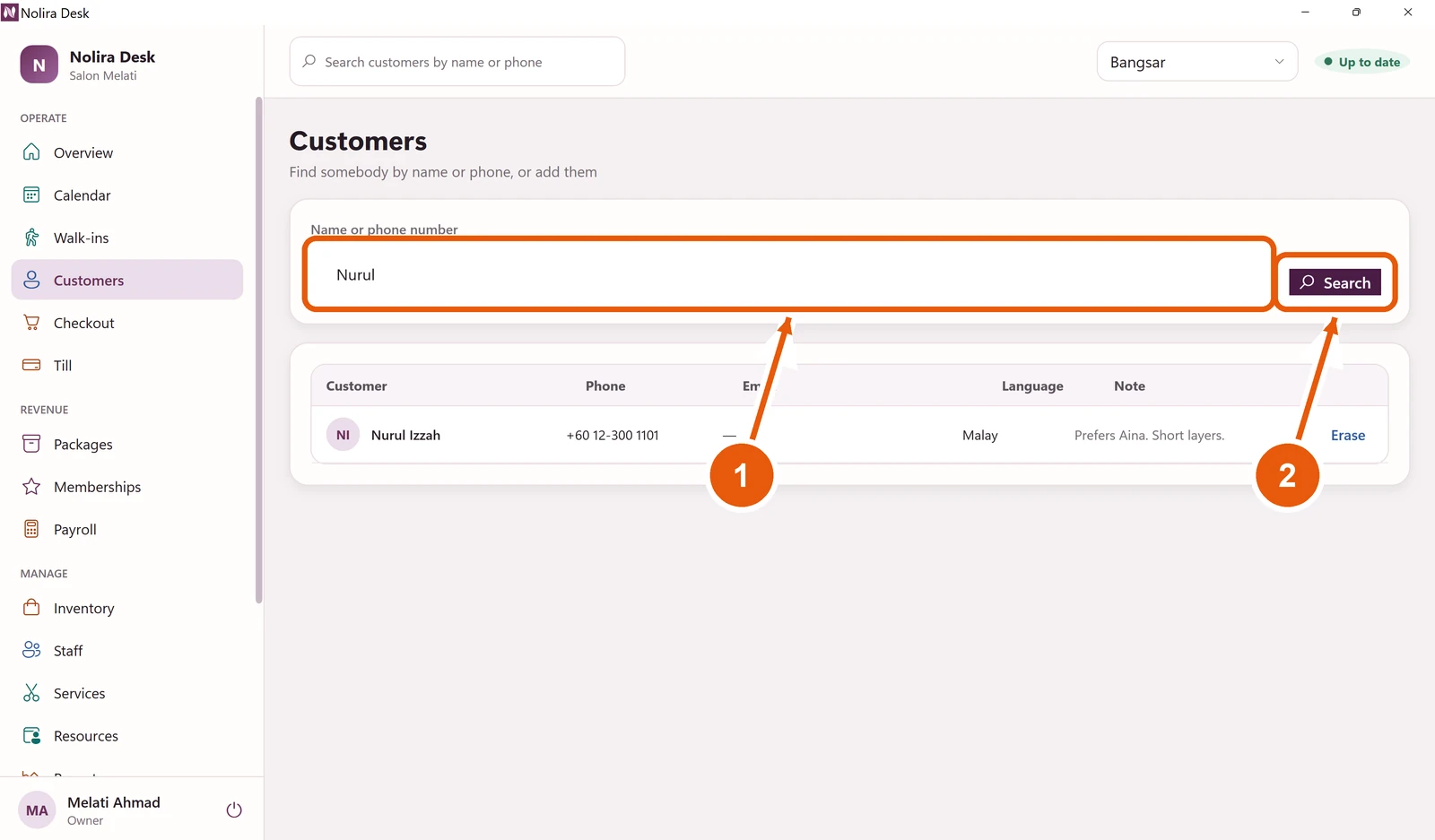Image resolution: width=1435 pixels, height=840 pixels.
Task: Click the Packages box icon
Action: (x=31, y=444)
